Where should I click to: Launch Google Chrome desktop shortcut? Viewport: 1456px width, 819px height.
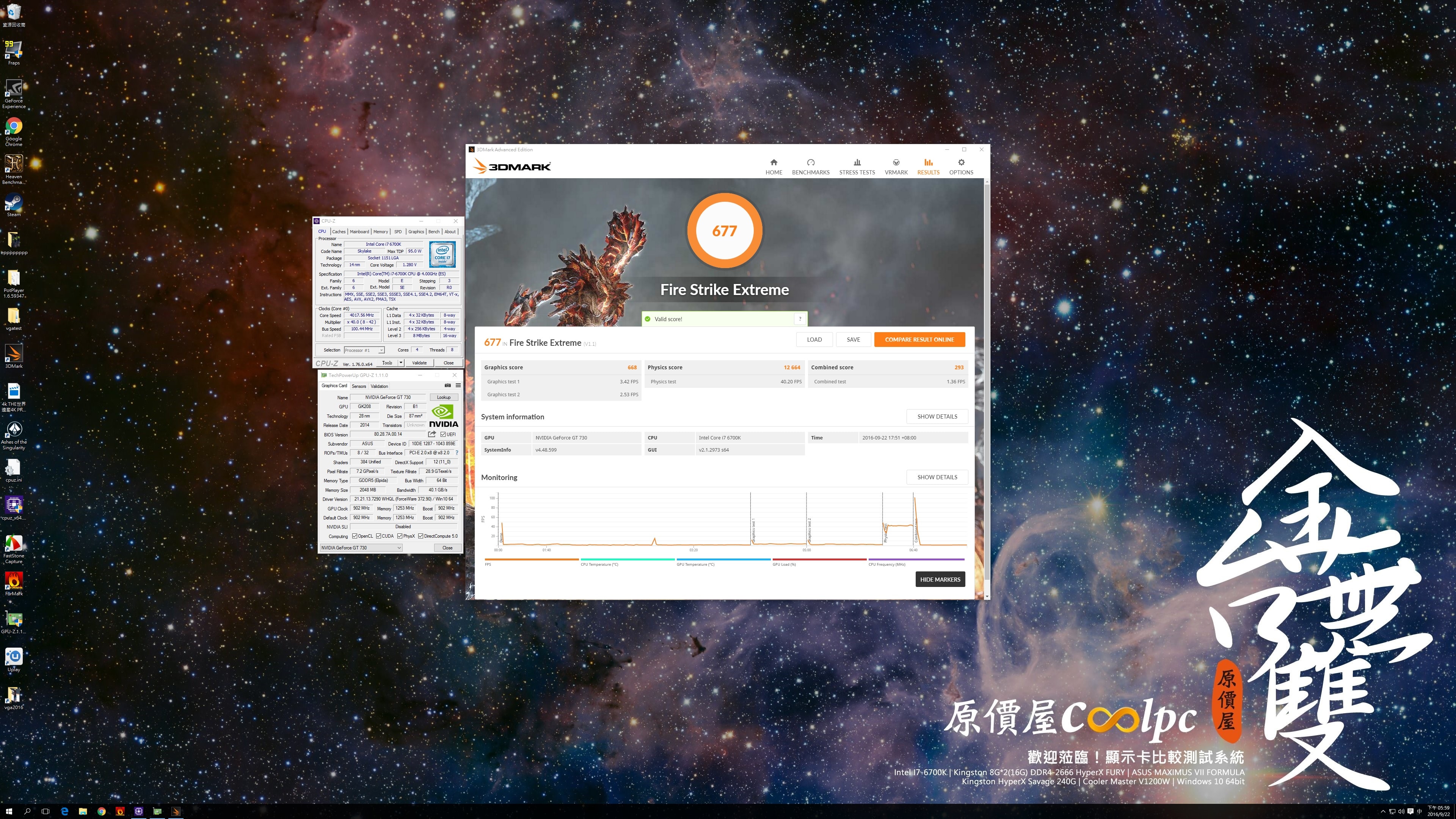[14, 132]
